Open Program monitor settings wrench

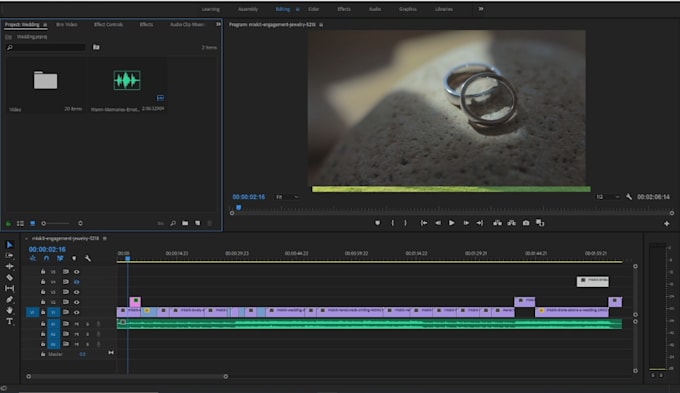tap(629, 197)
